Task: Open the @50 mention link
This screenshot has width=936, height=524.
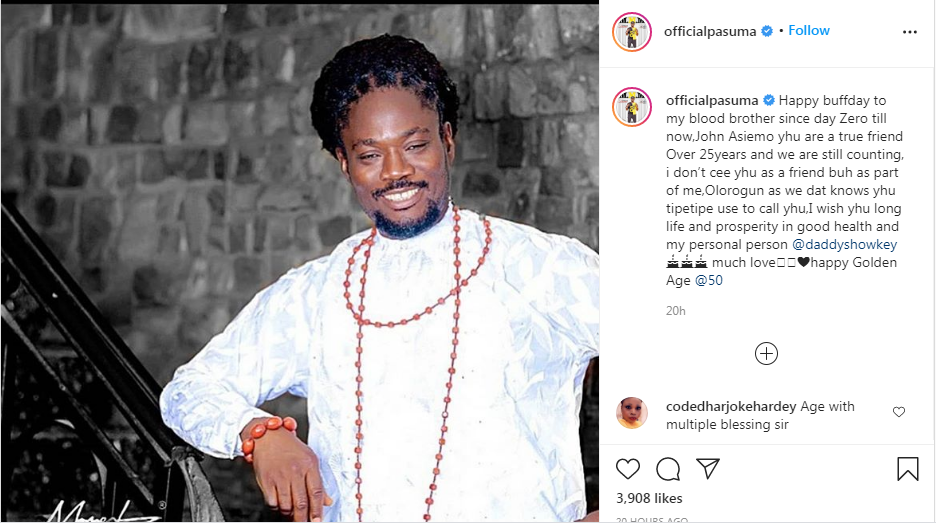Action: (708, 281)
